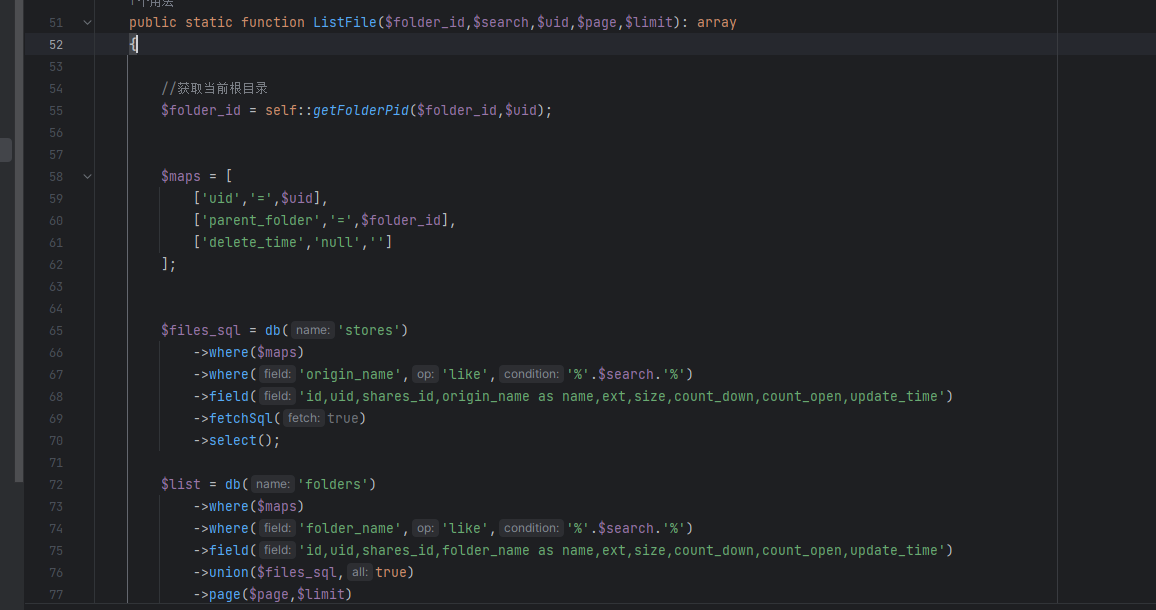Click the 'null' string on line 61
Image resolution: width=1156 pixels, height=610 pixels.
[x=338, y=242]
